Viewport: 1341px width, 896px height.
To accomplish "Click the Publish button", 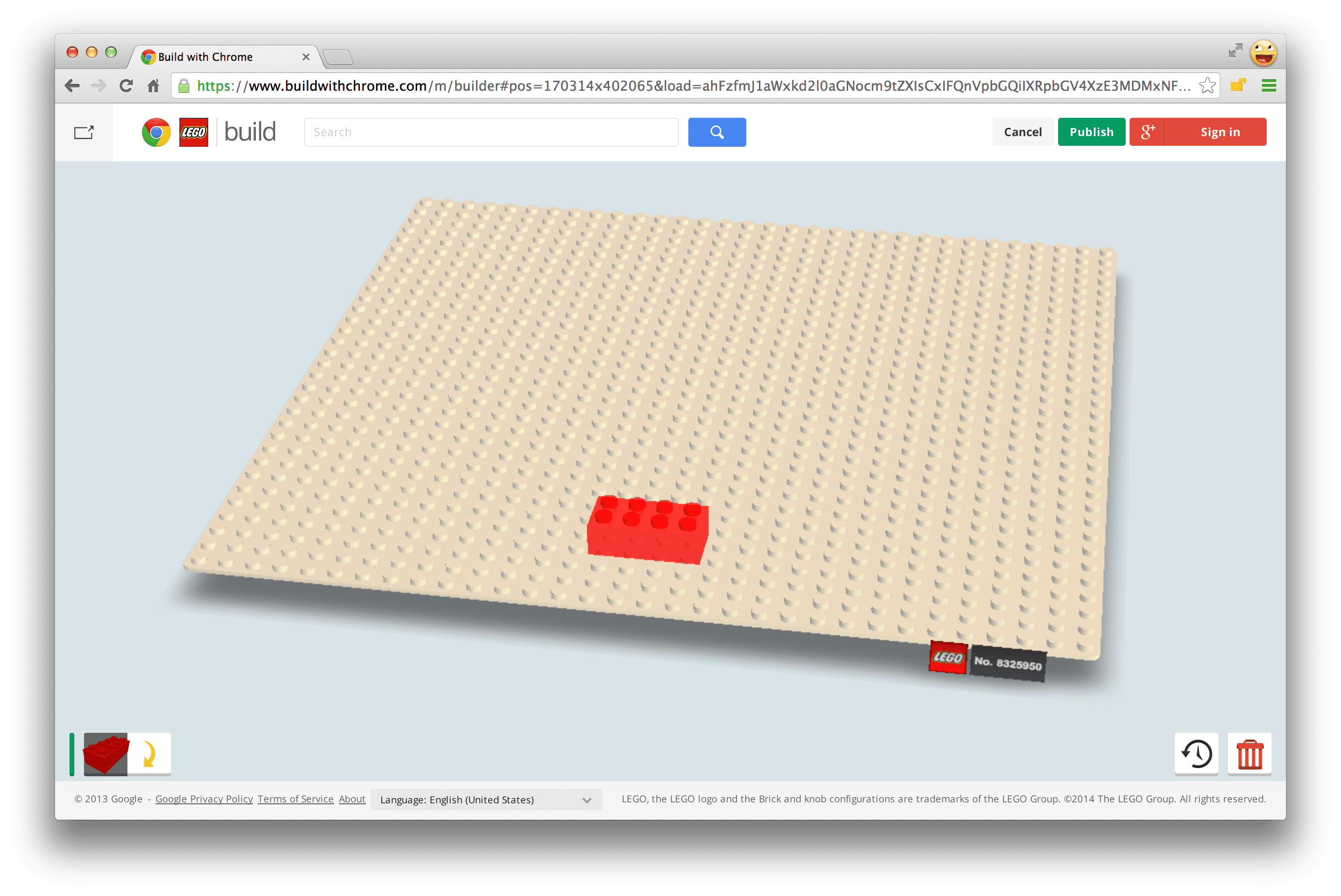I will tap(1091, 131).
